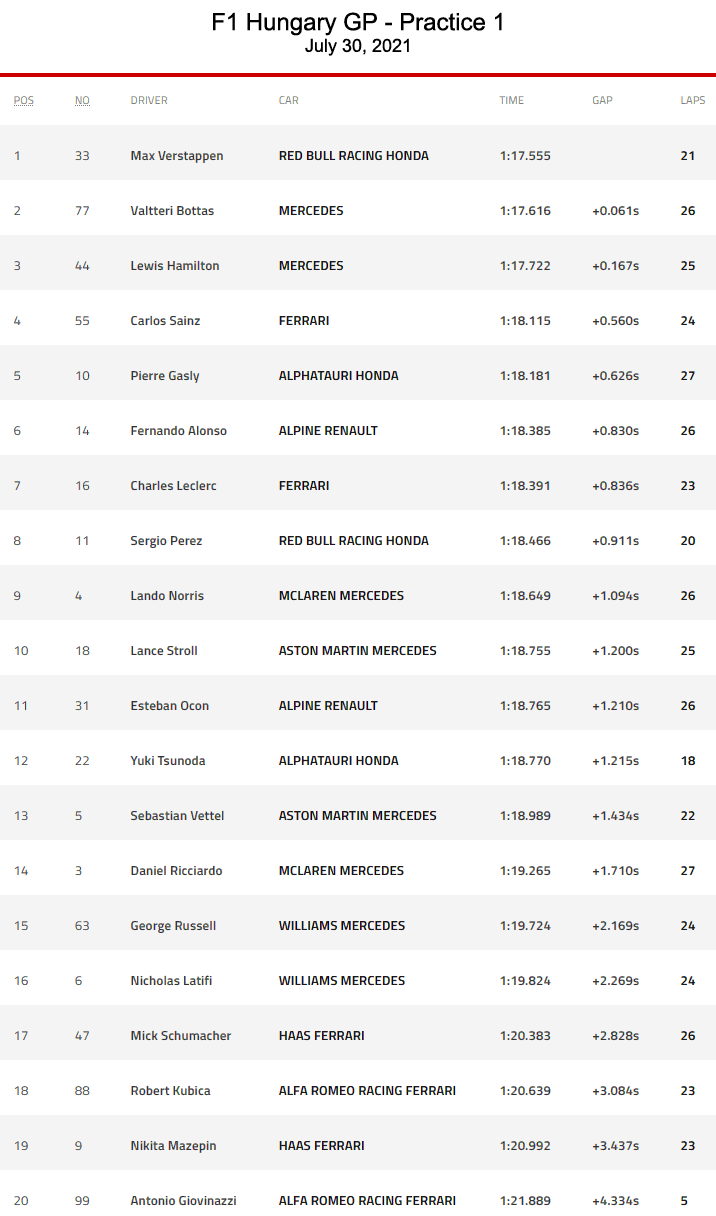
Task: Click Fernando Alonso's lap time 1:18.385
Action: 525,431
